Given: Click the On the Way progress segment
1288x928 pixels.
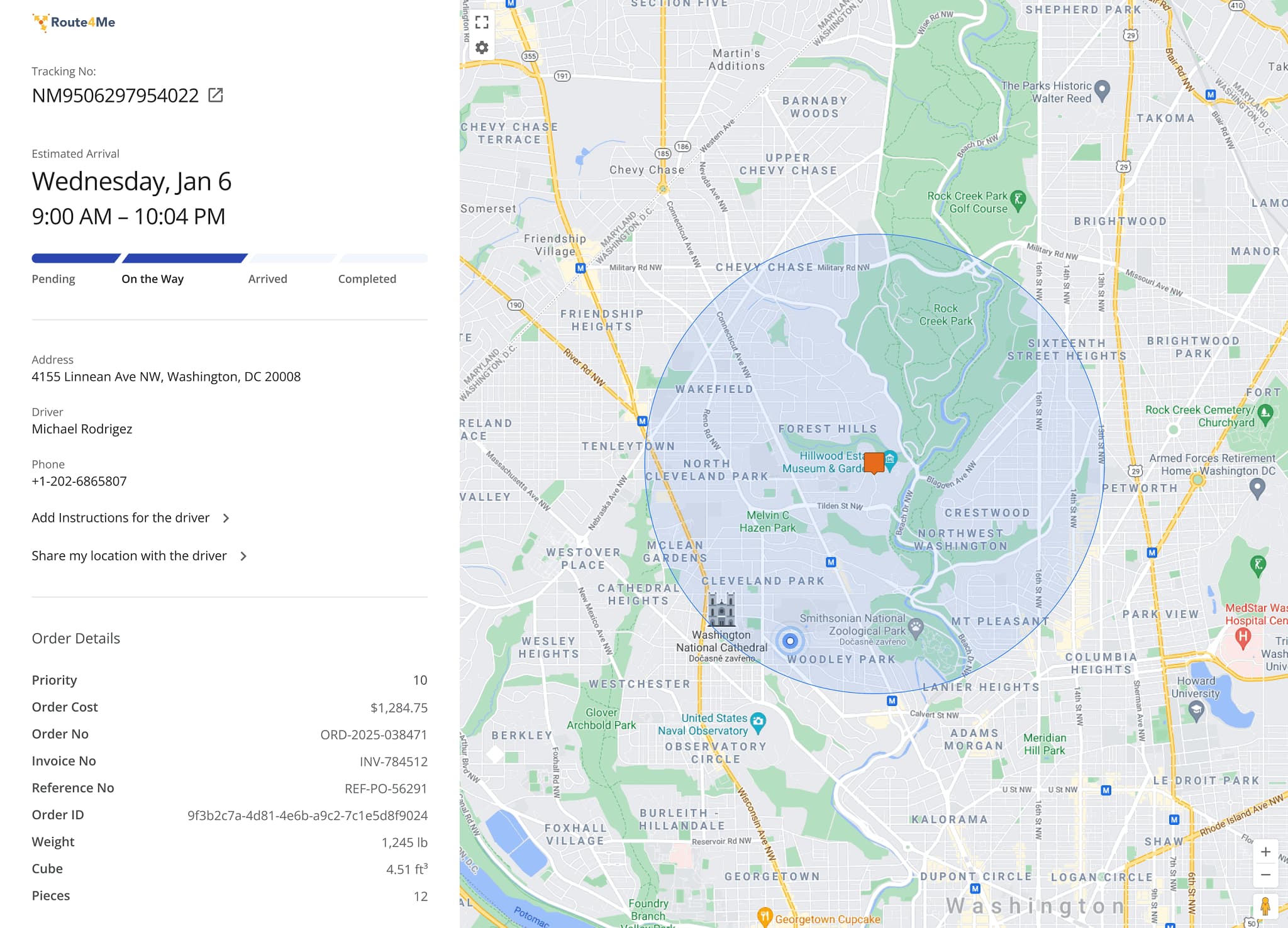Looking at the screenshot, I should point(185,258).
